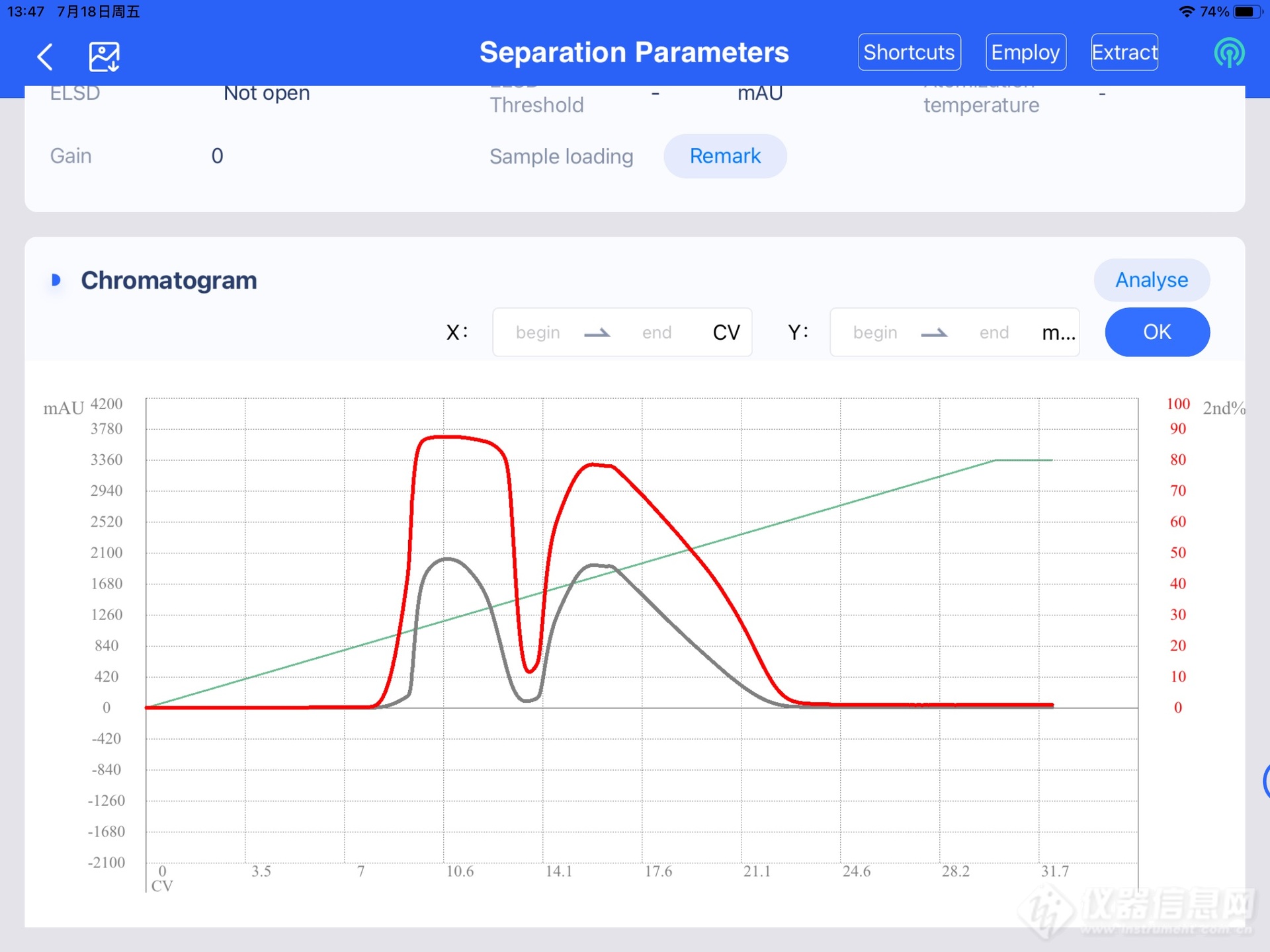Confirm axis range with OK
This screenshot has width=1270, height=952.
tap(1157, 332)
